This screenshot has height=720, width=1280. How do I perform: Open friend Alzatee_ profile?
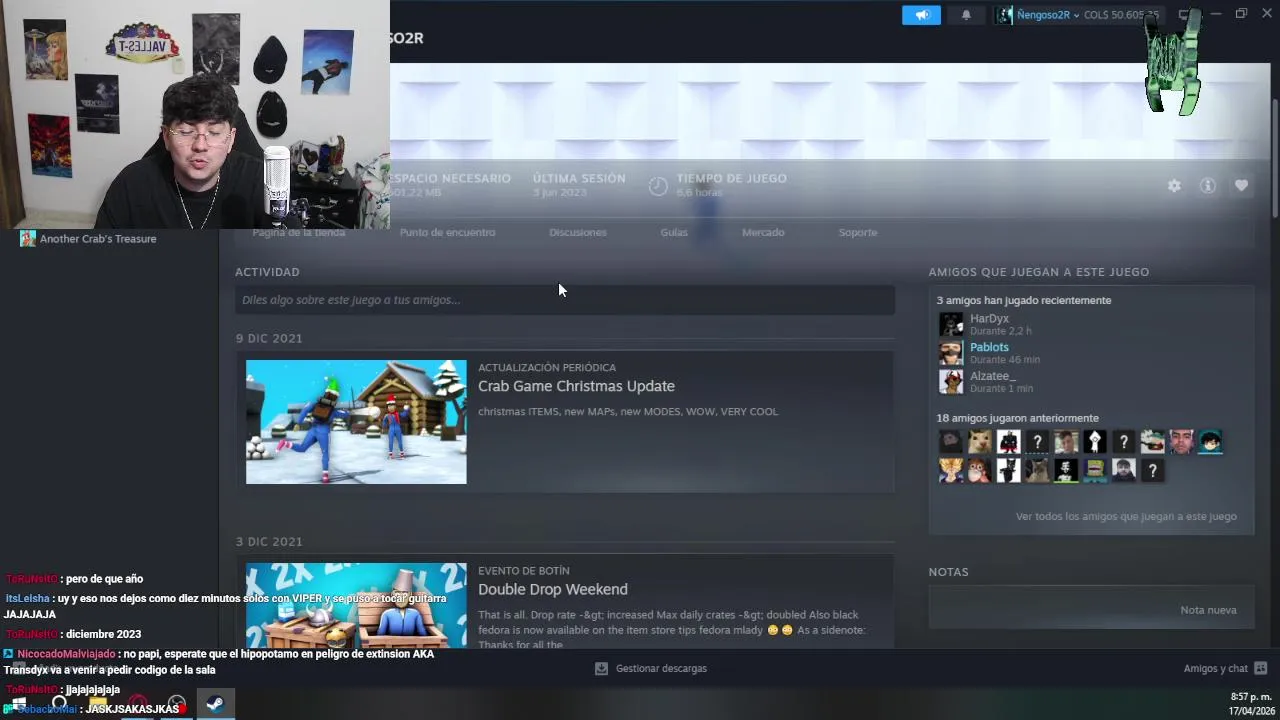point(992,376)
